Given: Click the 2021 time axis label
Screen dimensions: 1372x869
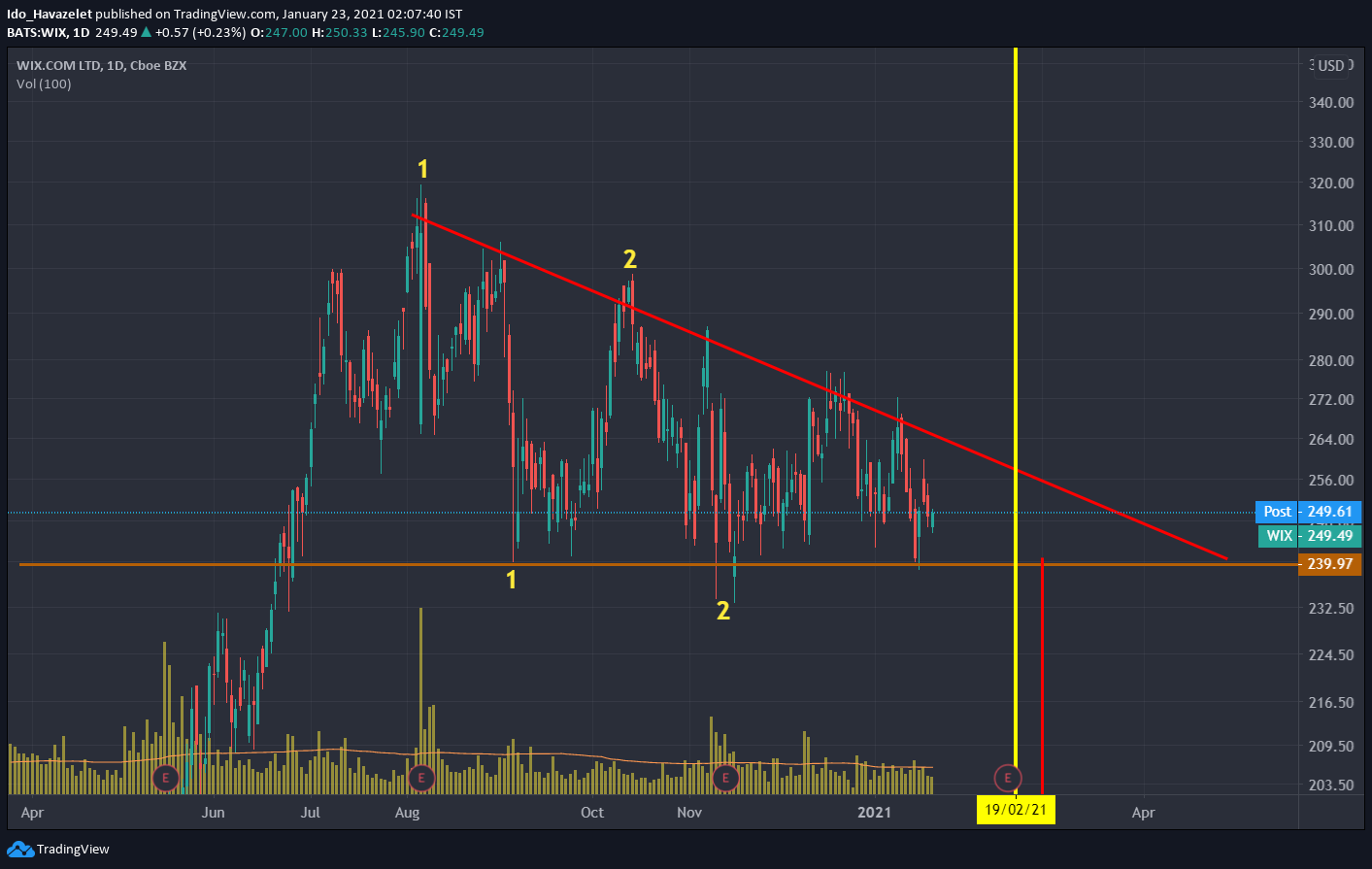Looking at the screenshot, I should point(874,813).
